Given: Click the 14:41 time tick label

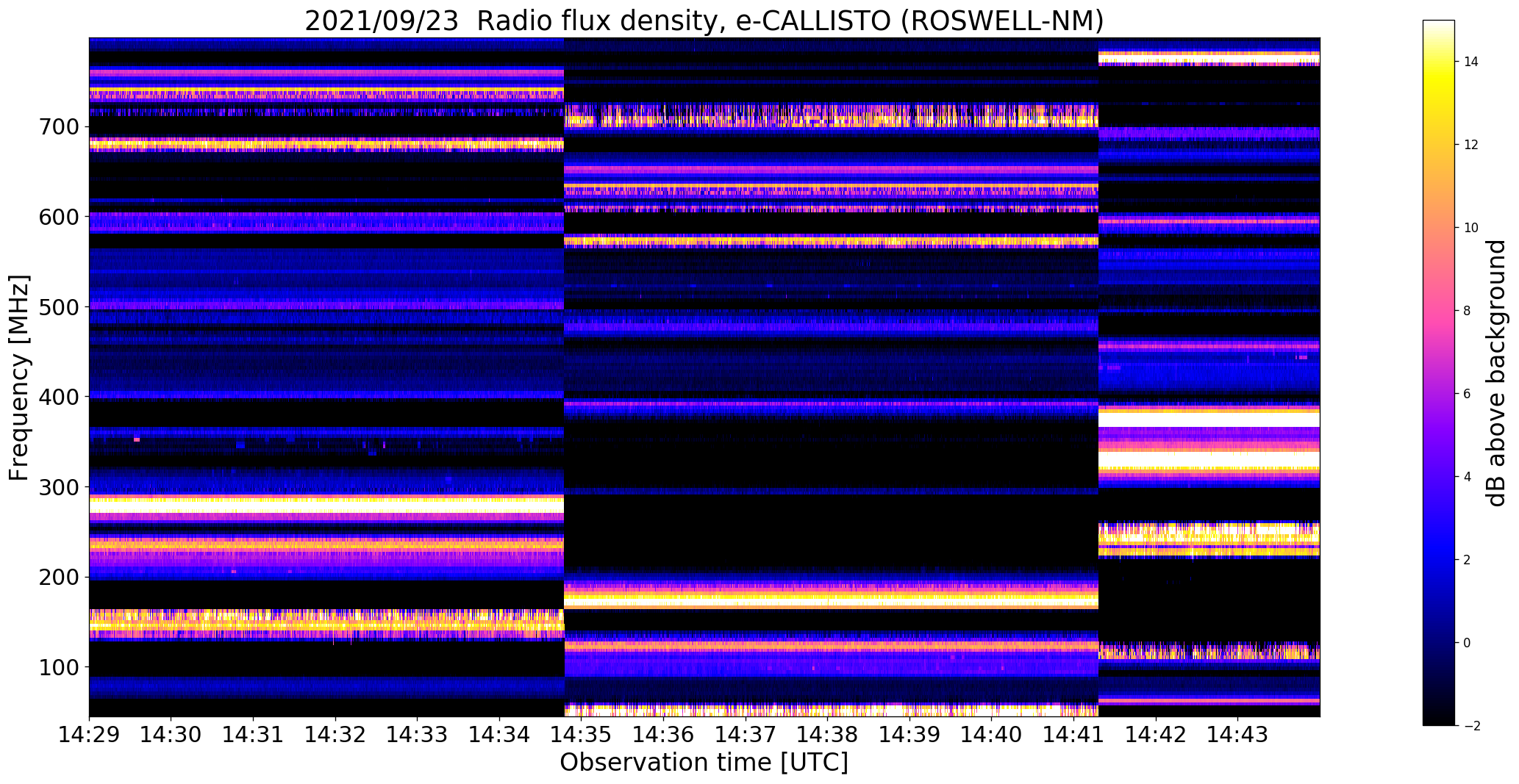Looking at the screenshot, I should click(x=1074, y=735).
